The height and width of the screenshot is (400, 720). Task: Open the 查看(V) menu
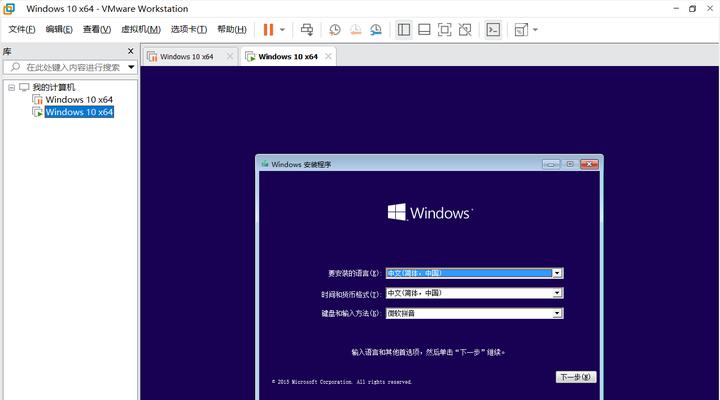click(96, 29)
